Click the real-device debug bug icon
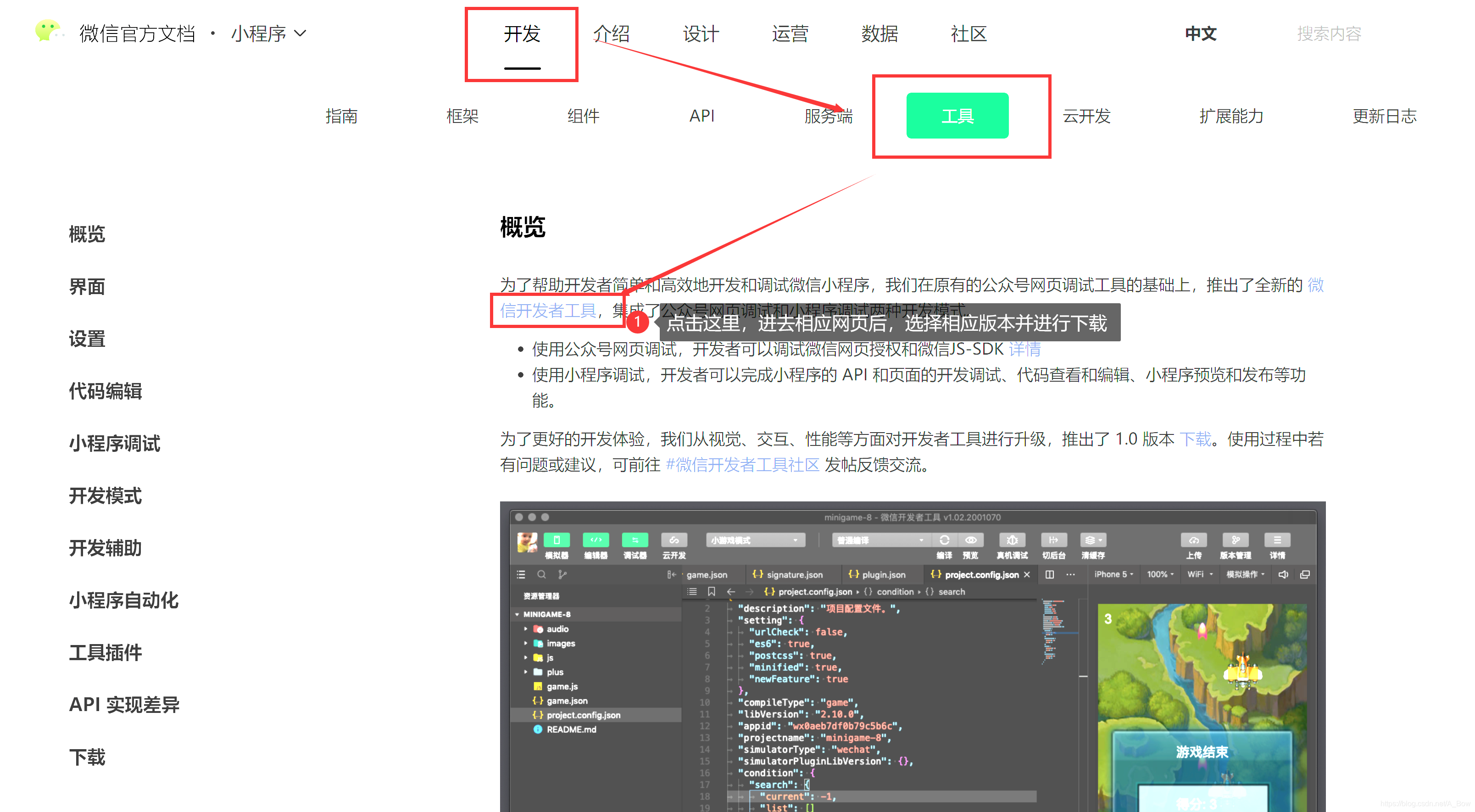Image resolution: width=1475 pixels, height=812 pixels. 1012,540
